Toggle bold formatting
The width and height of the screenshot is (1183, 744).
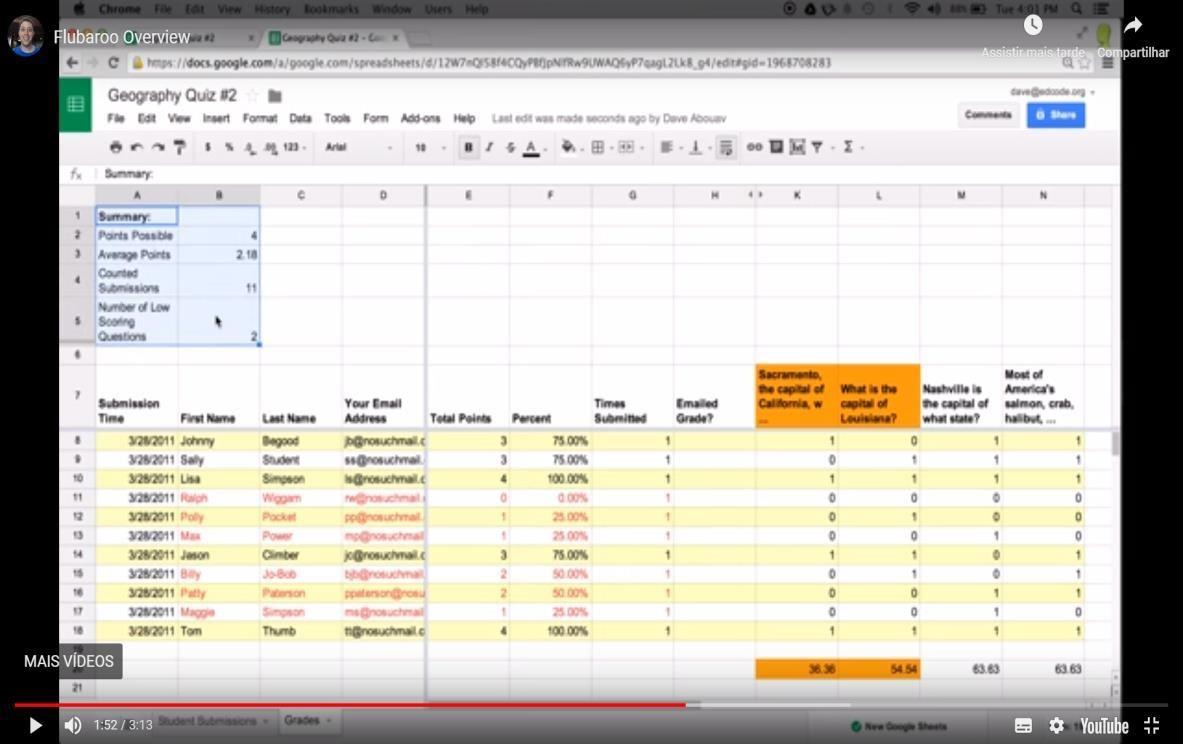[468, 147]
